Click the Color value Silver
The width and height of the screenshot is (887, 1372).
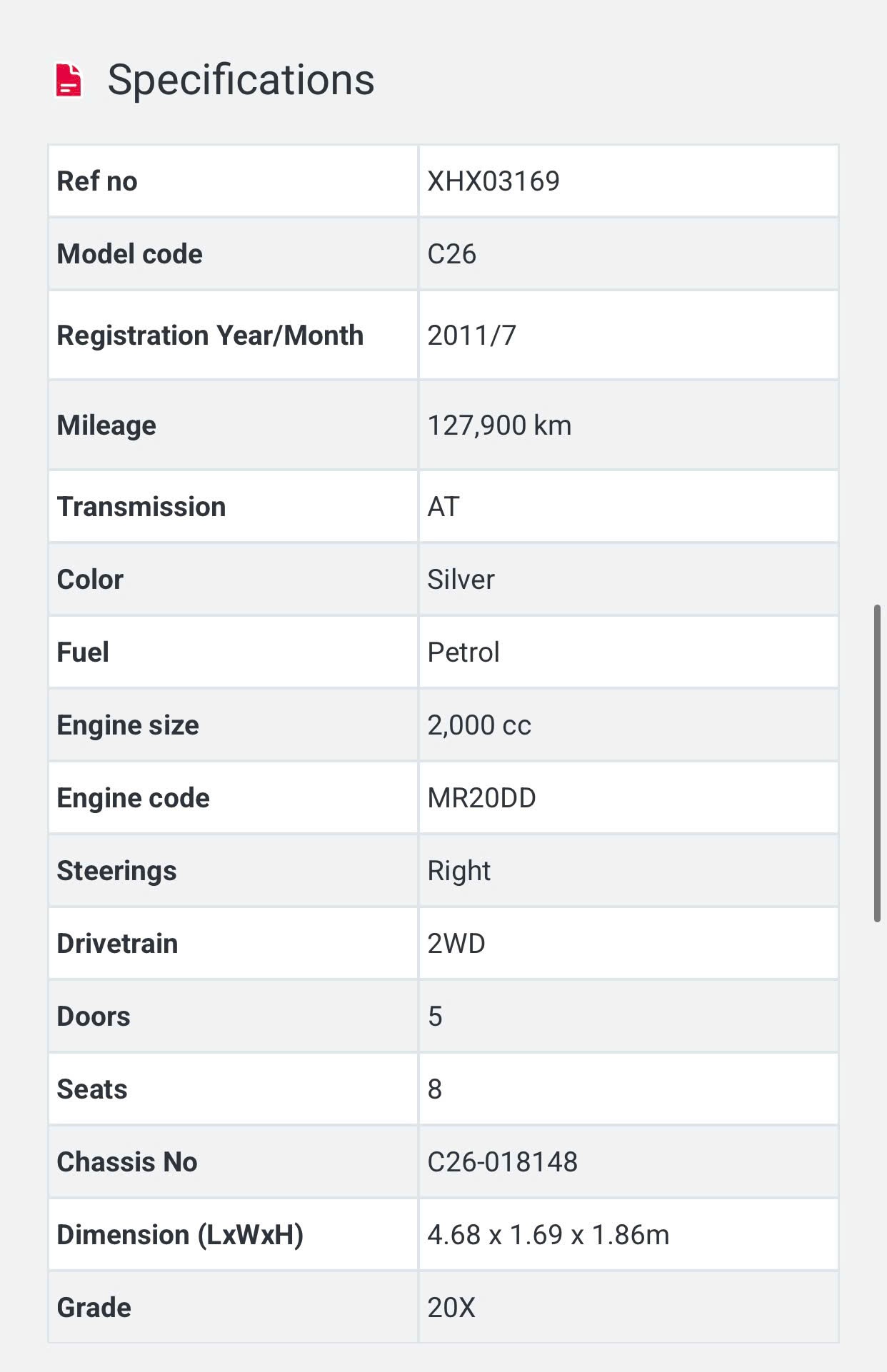461,580
